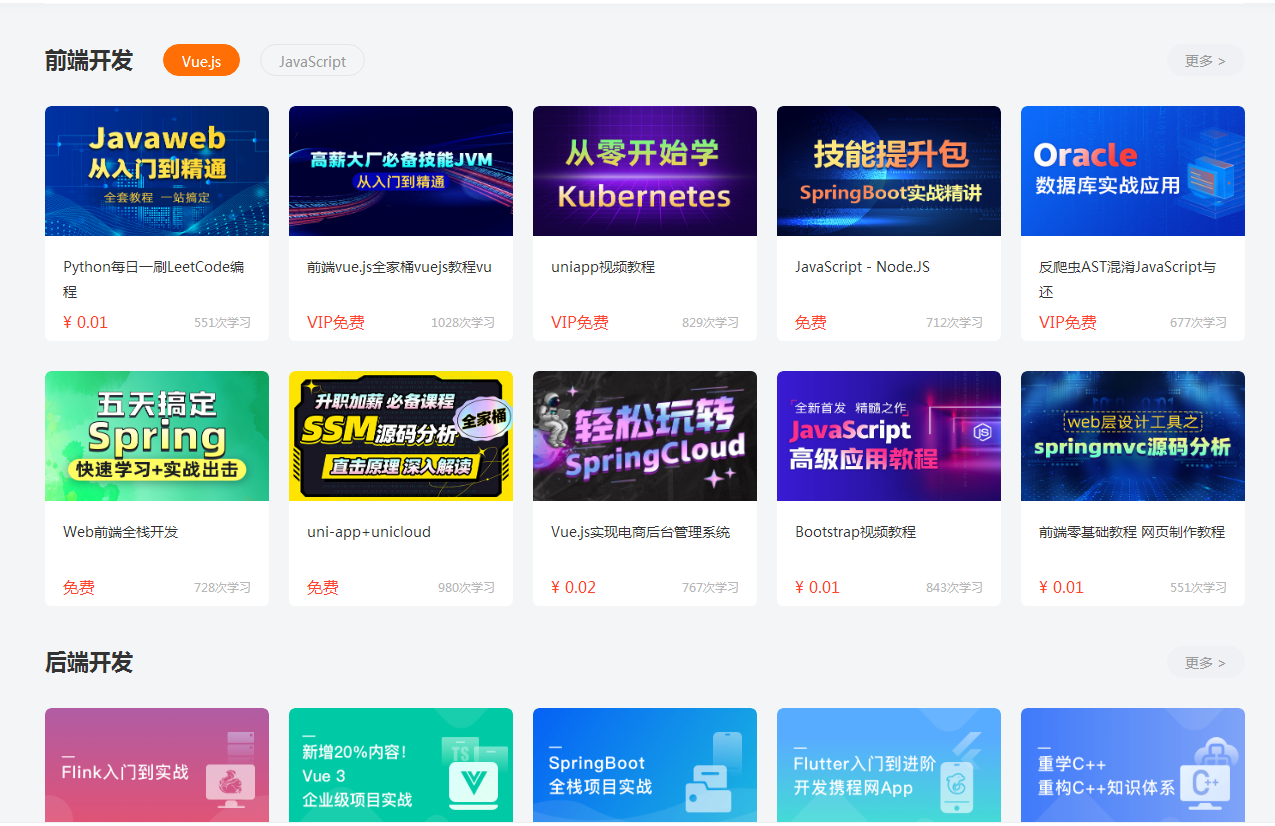Click the ¥ 0.01 price under Python每日一刷LeetCode
This screenshot has height=826, width=1275.
85,322
